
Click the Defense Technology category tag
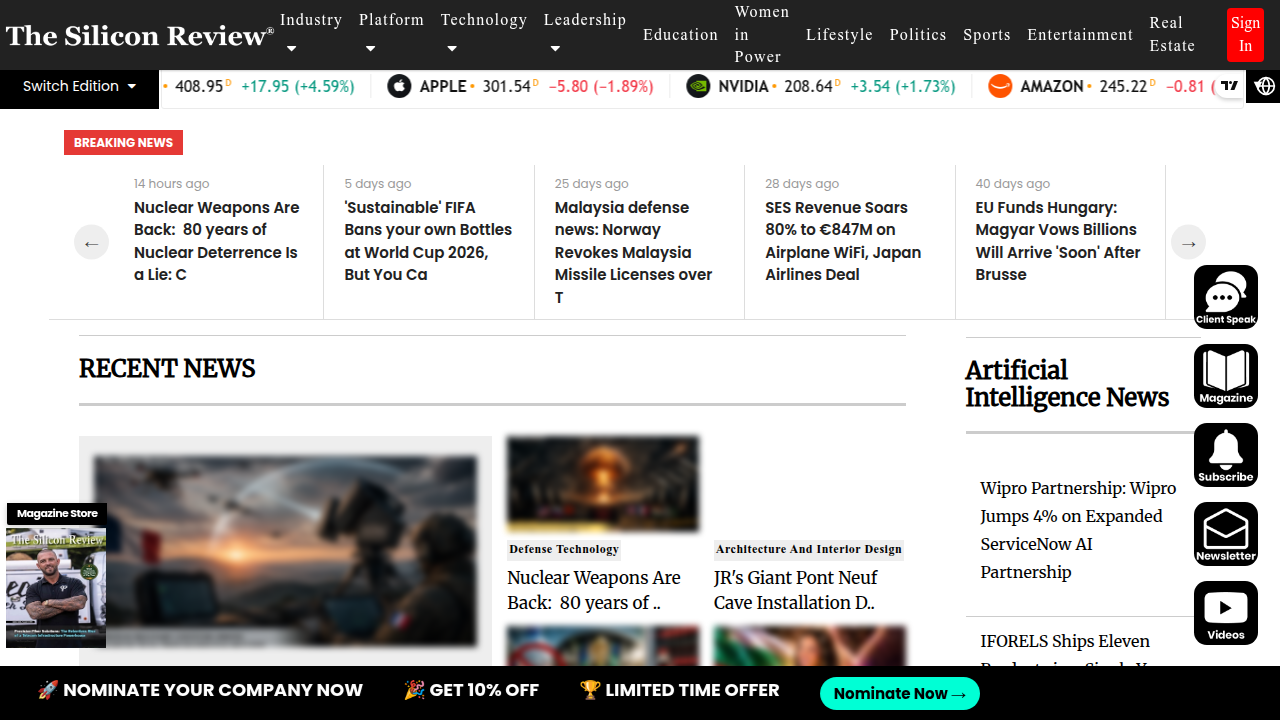(x=564, y=549)
